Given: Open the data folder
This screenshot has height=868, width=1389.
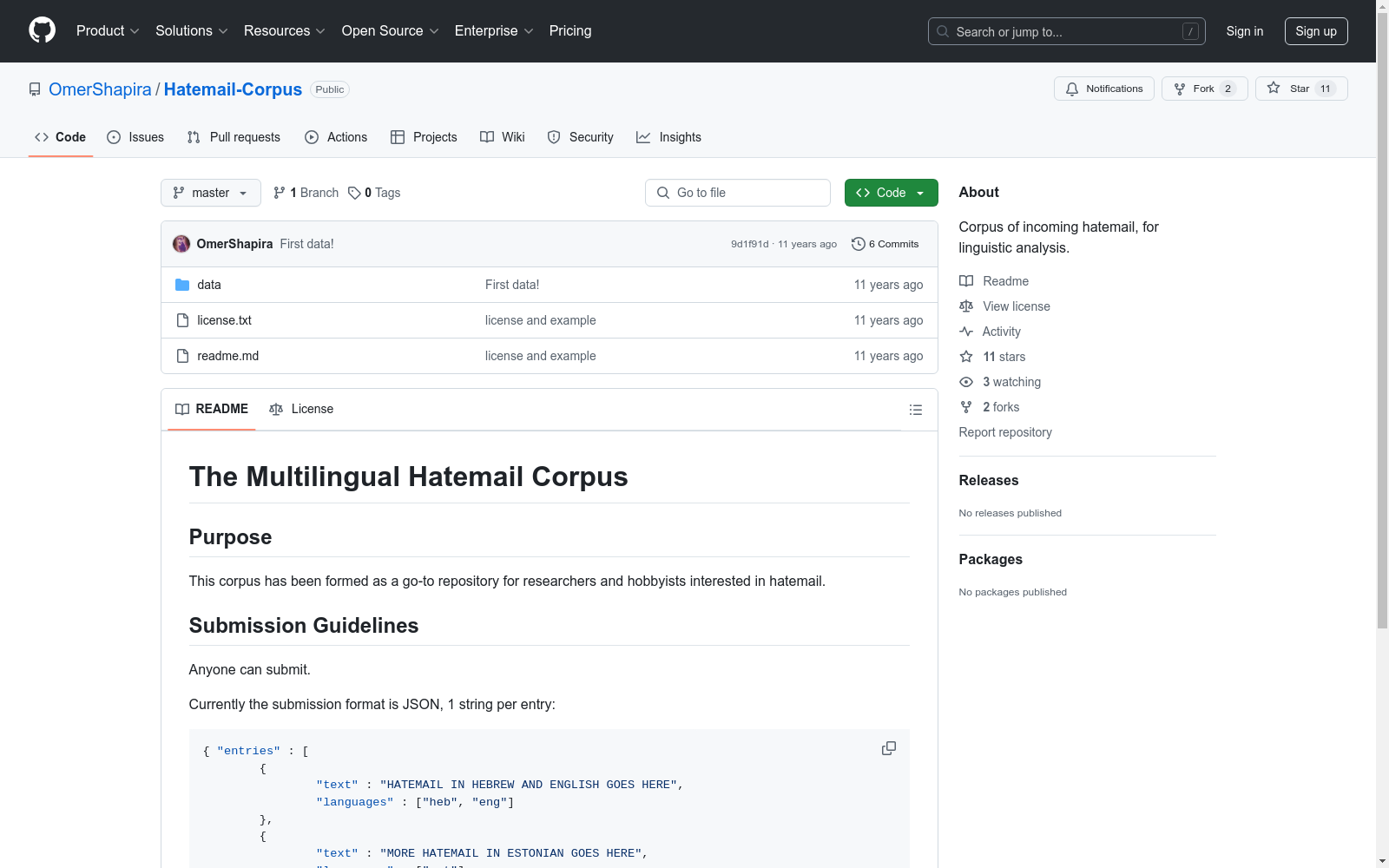Looking at the screenshot, I should tap(209, 285).
